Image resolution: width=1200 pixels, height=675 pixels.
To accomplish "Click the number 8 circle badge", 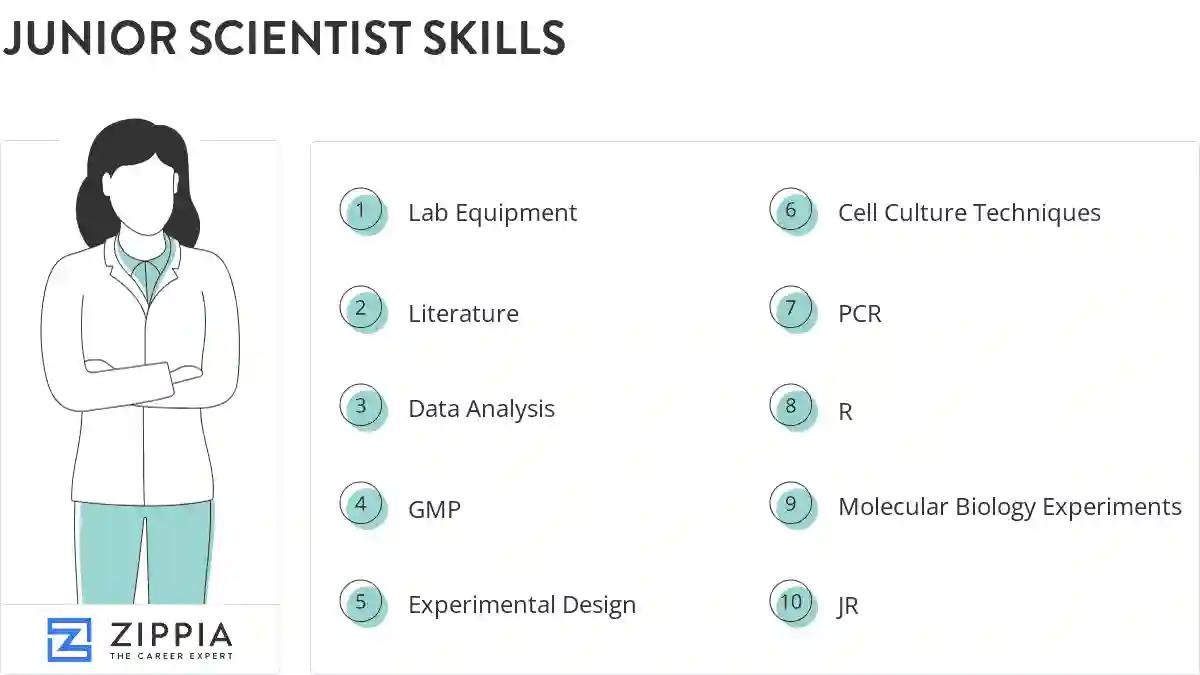I will point(791,406).
